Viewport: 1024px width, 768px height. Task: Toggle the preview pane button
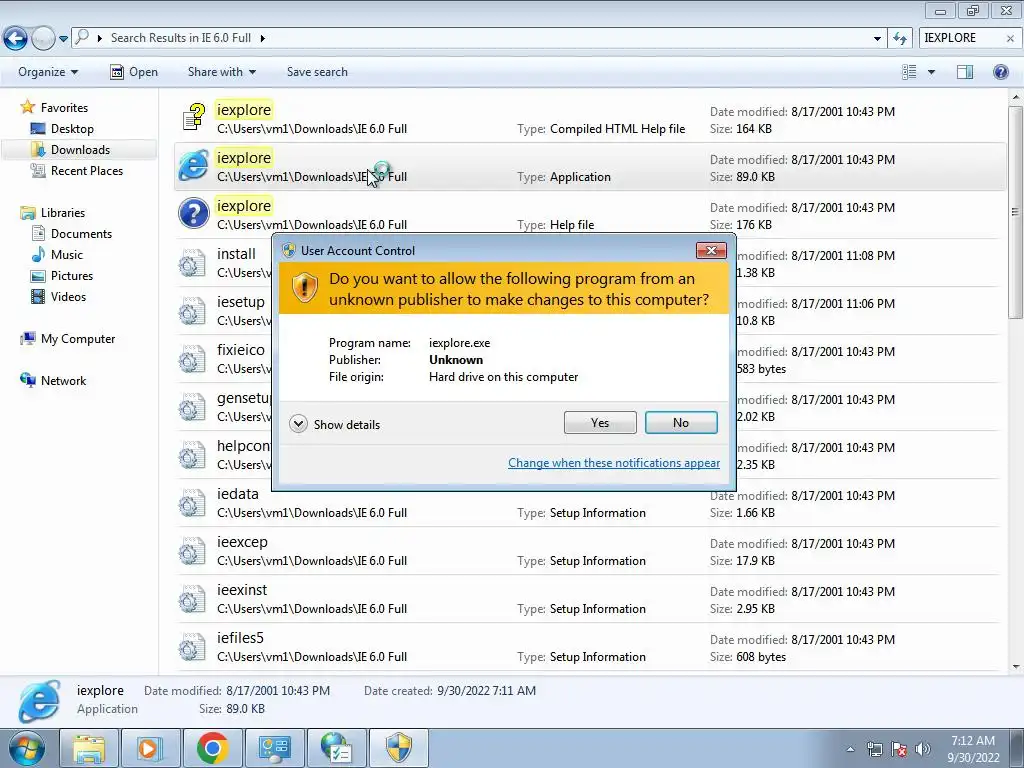point(965,72)
